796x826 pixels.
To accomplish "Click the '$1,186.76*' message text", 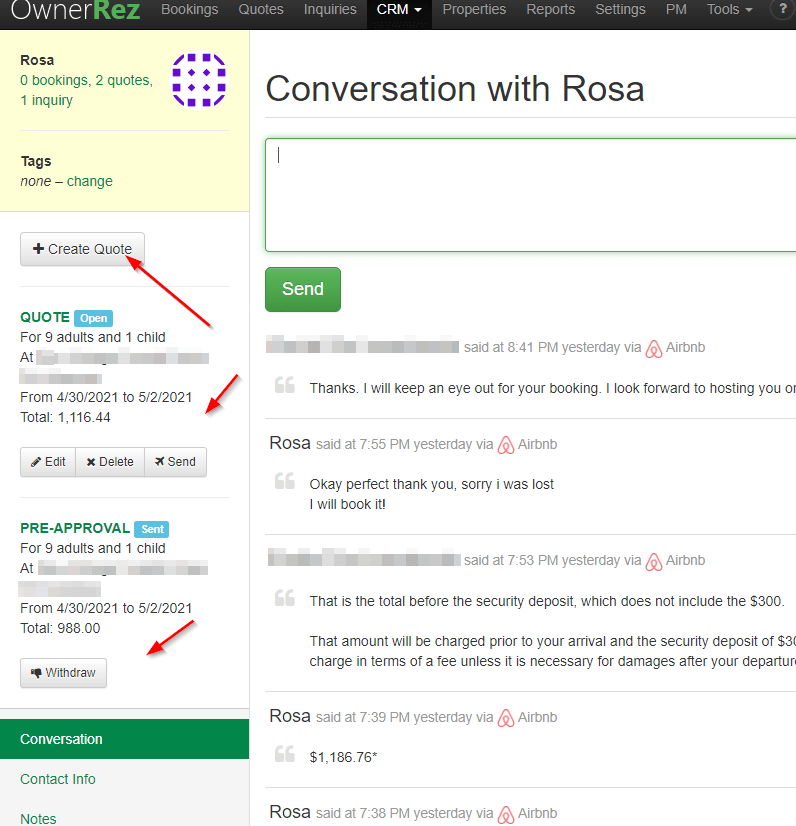I will (x=343, y=757).
